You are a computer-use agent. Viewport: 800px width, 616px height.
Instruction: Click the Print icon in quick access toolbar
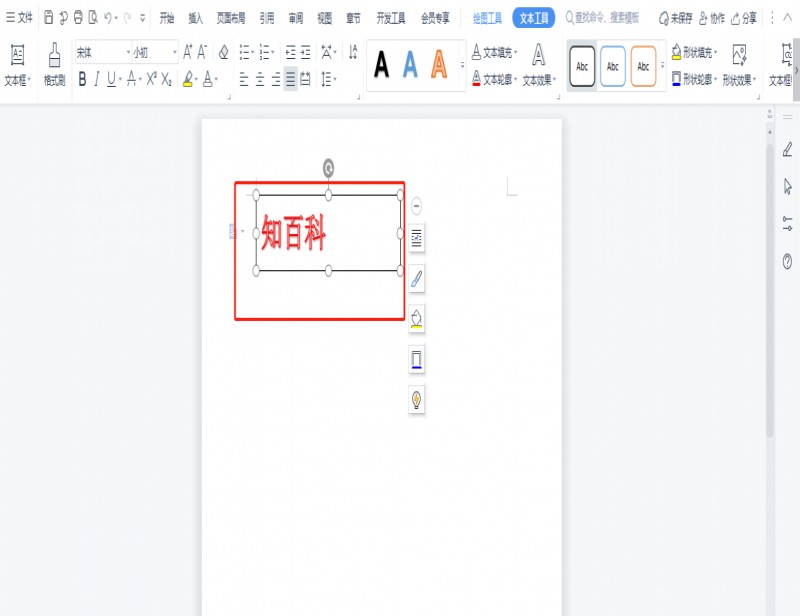[x=78, y=18]
